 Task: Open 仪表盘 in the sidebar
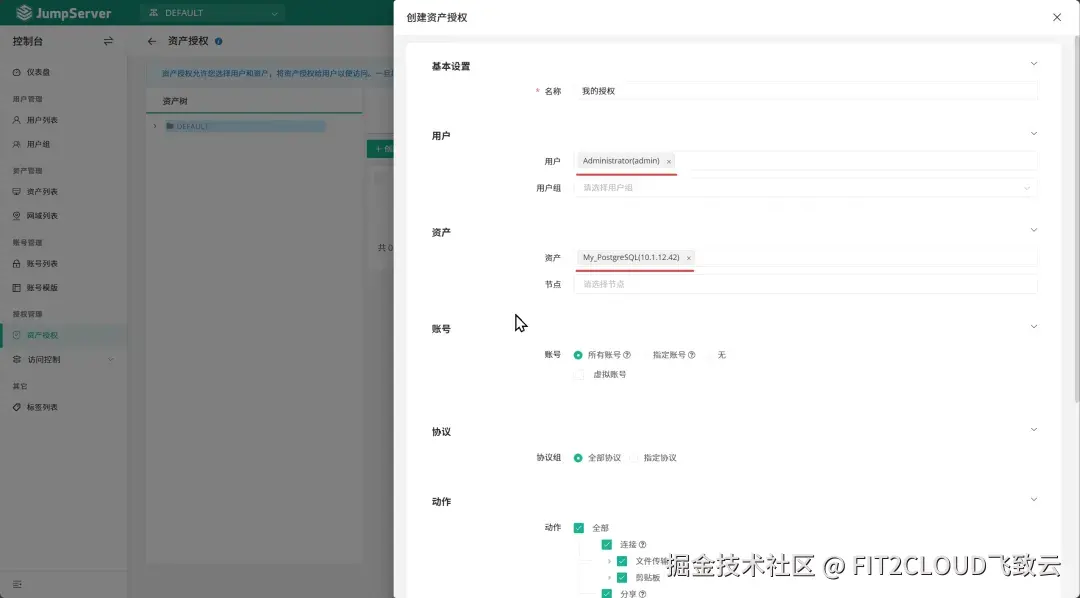[x=38, y=72]
